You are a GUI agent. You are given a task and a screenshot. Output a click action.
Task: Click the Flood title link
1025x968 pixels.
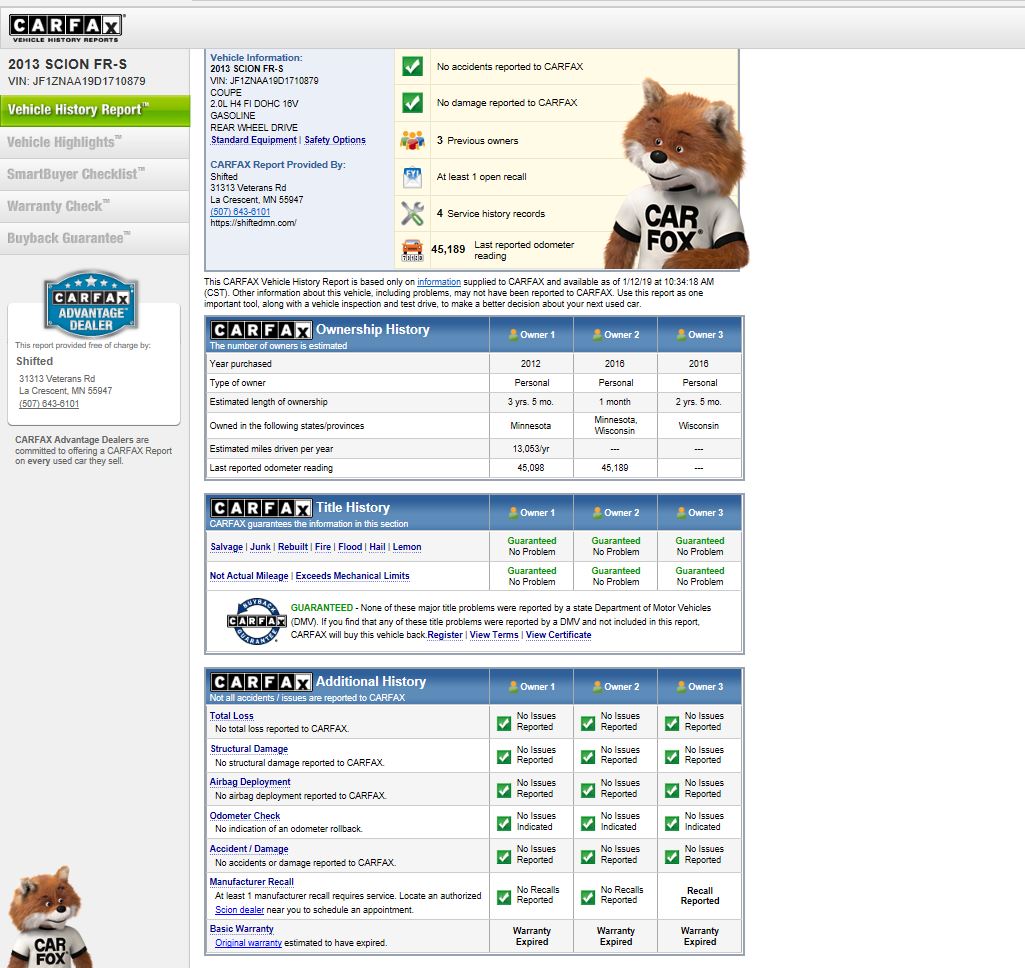(x=350, y=547)
